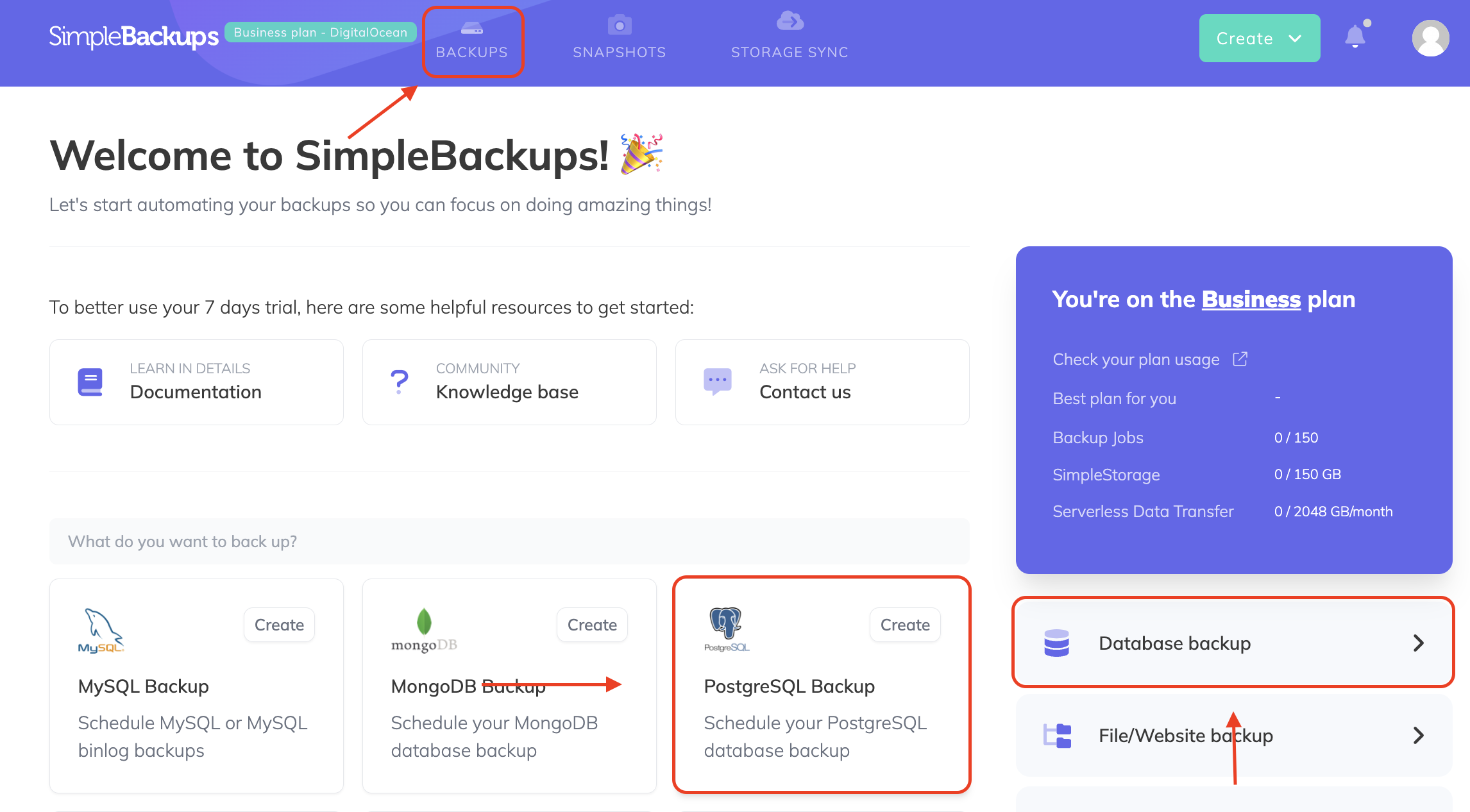The image size is (1470, 812).
Task: Click the MySQL dolphin logo
Action: 101,630
